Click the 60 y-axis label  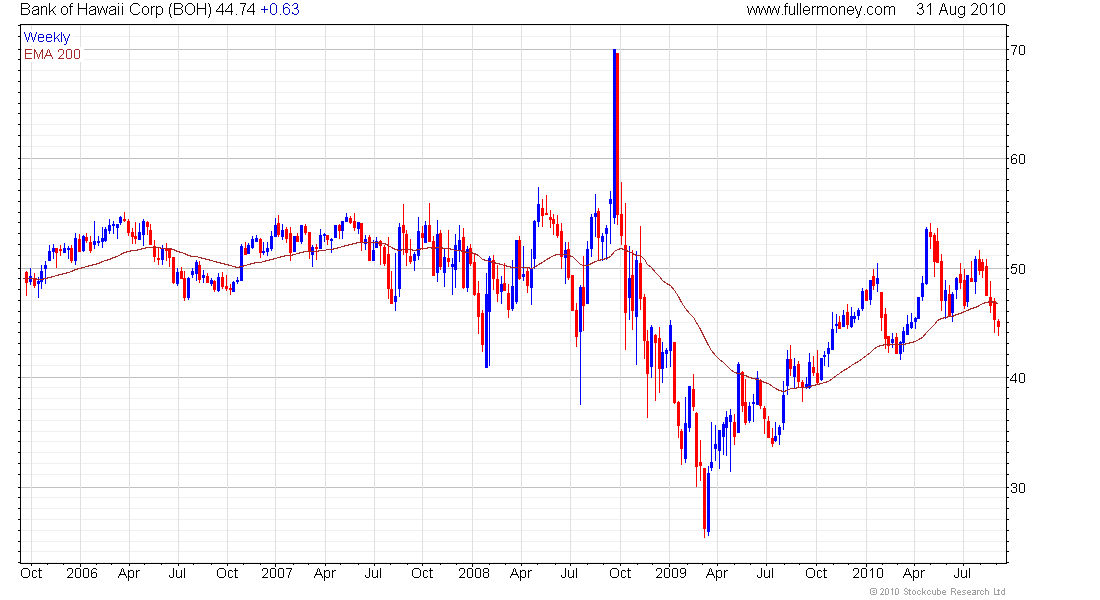coord(1018,159)
